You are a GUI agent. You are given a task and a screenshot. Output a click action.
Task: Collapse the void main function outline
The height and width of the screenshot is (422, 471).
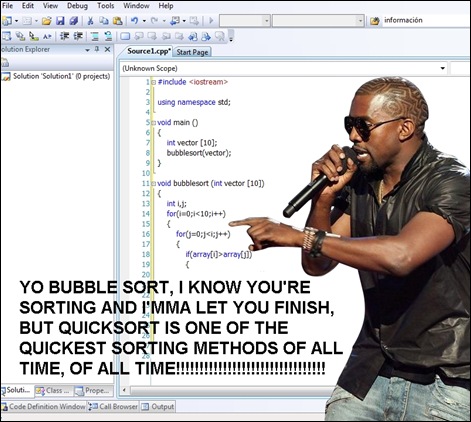coord(153,123)
